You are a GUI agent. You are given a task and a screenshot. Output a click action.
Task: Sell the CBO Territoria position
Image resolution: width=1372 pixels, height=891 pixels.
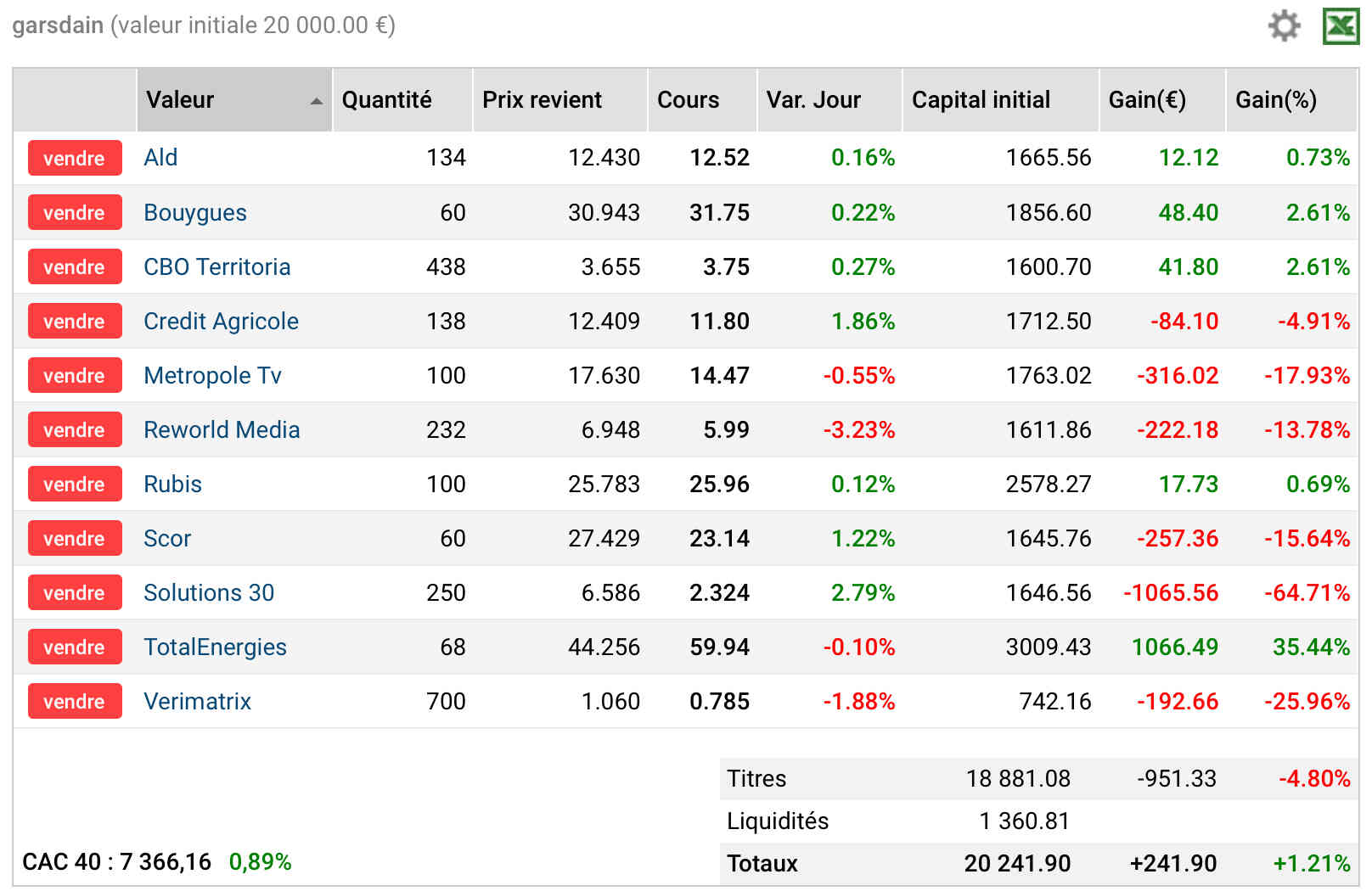tap(75, 266)
